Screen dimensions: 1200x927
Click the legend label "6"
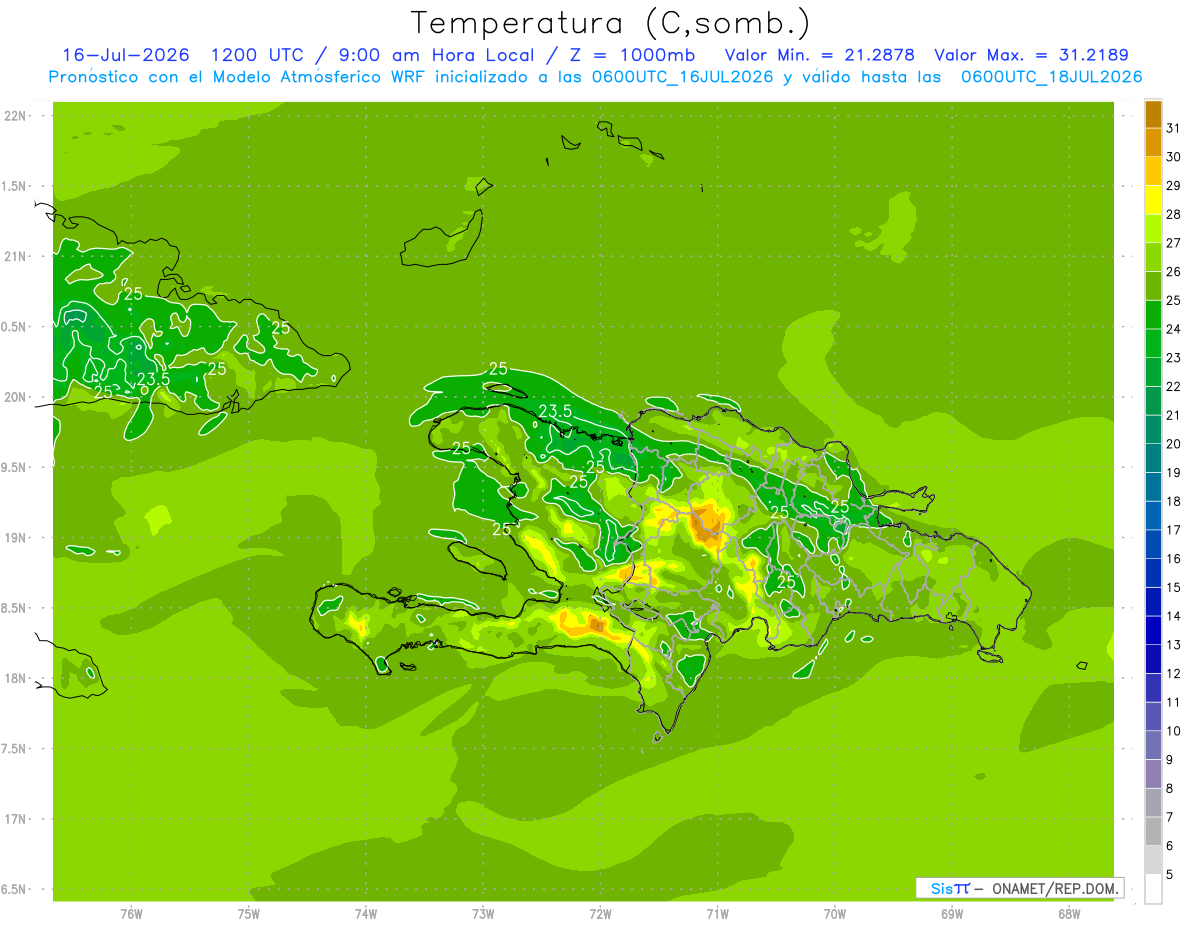click(x=1170, y=846)
